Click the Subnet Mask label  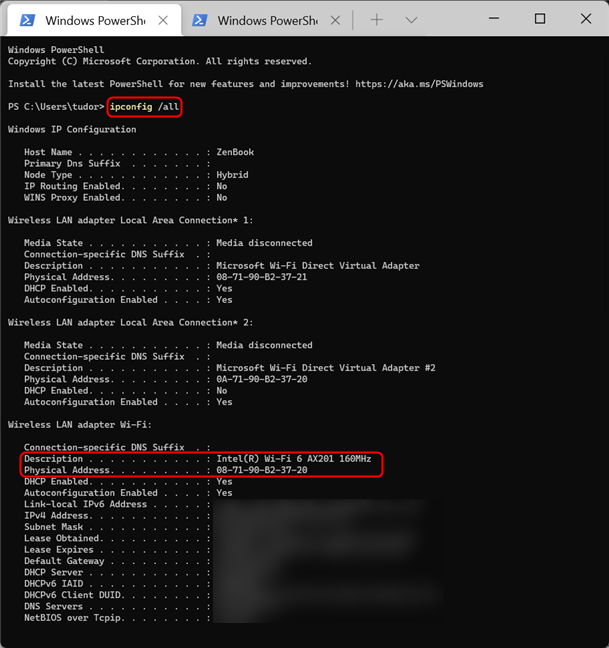[x=53, y=527]
